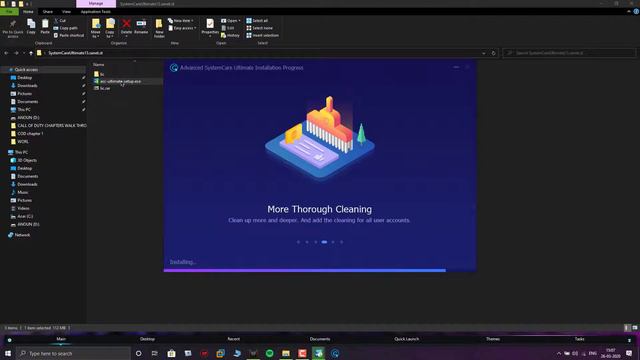Click Edit in the Open group

coord(228,28)
